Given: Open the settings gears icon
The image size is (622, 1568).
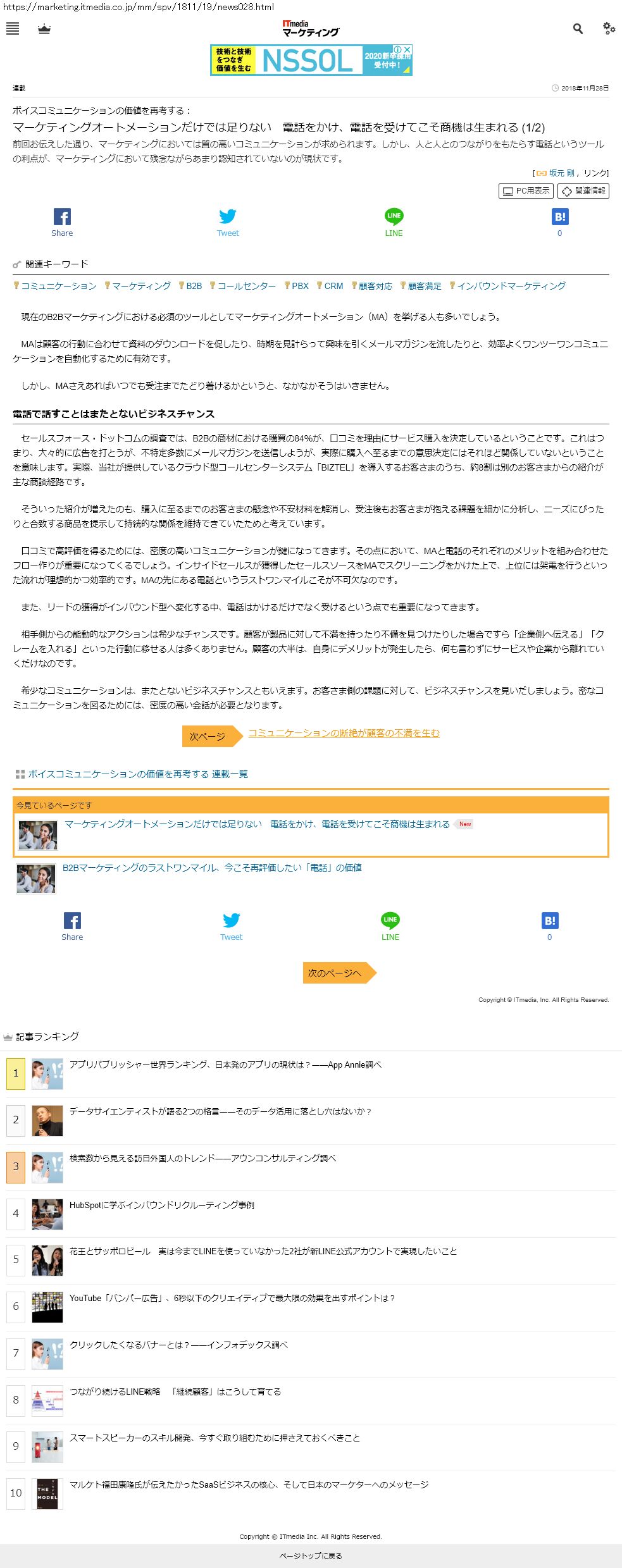Looking at the screenshot, I should 609,28.
